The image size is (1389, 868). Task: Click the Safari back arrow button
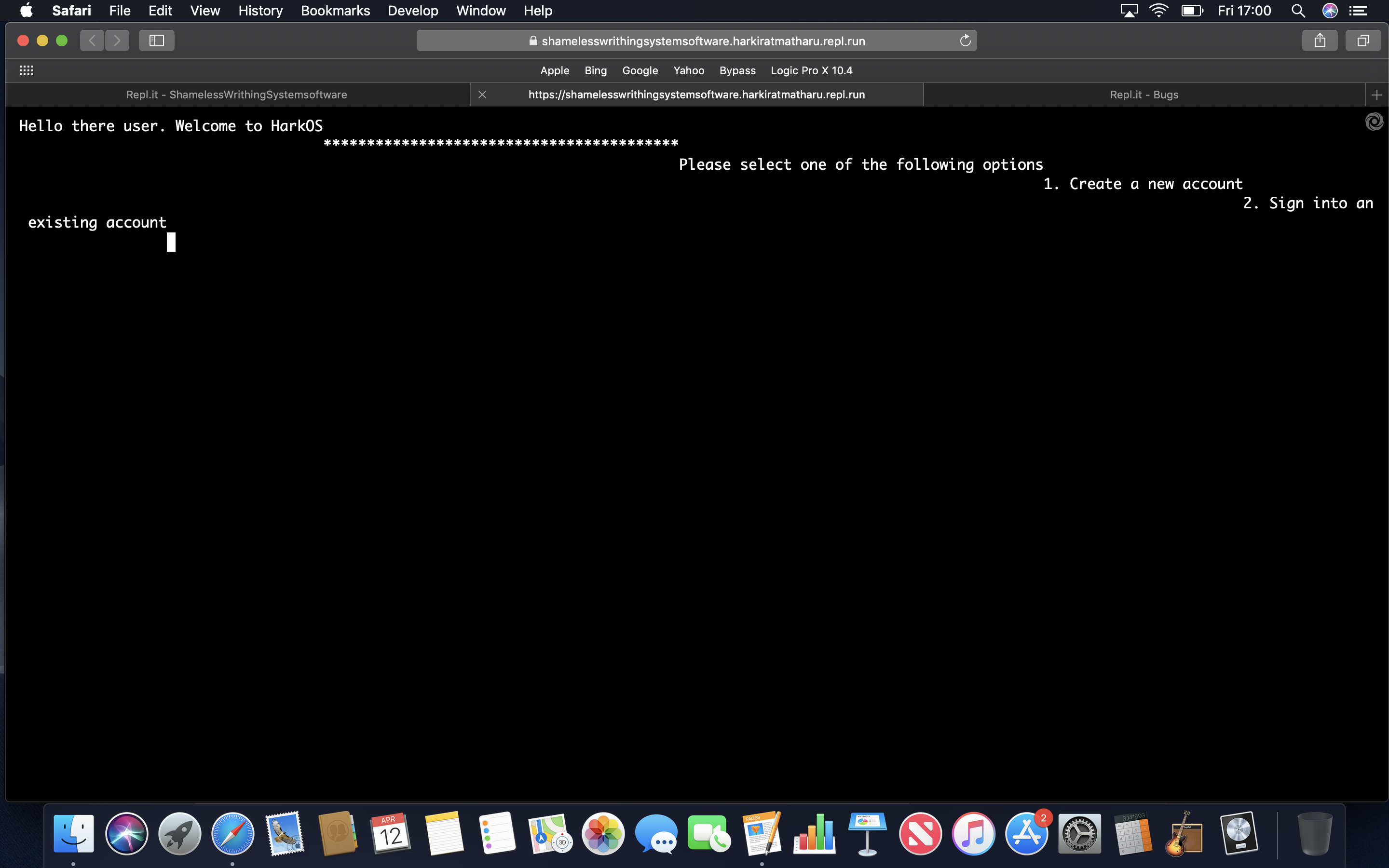coord(92,41)
